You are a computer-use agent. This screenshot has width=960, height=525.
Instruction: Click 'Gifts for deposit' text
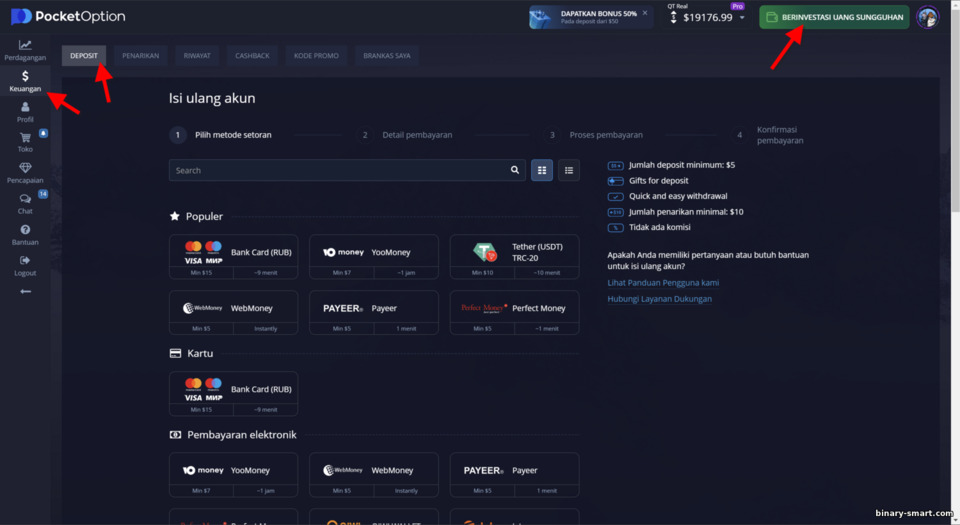(658, 181)
